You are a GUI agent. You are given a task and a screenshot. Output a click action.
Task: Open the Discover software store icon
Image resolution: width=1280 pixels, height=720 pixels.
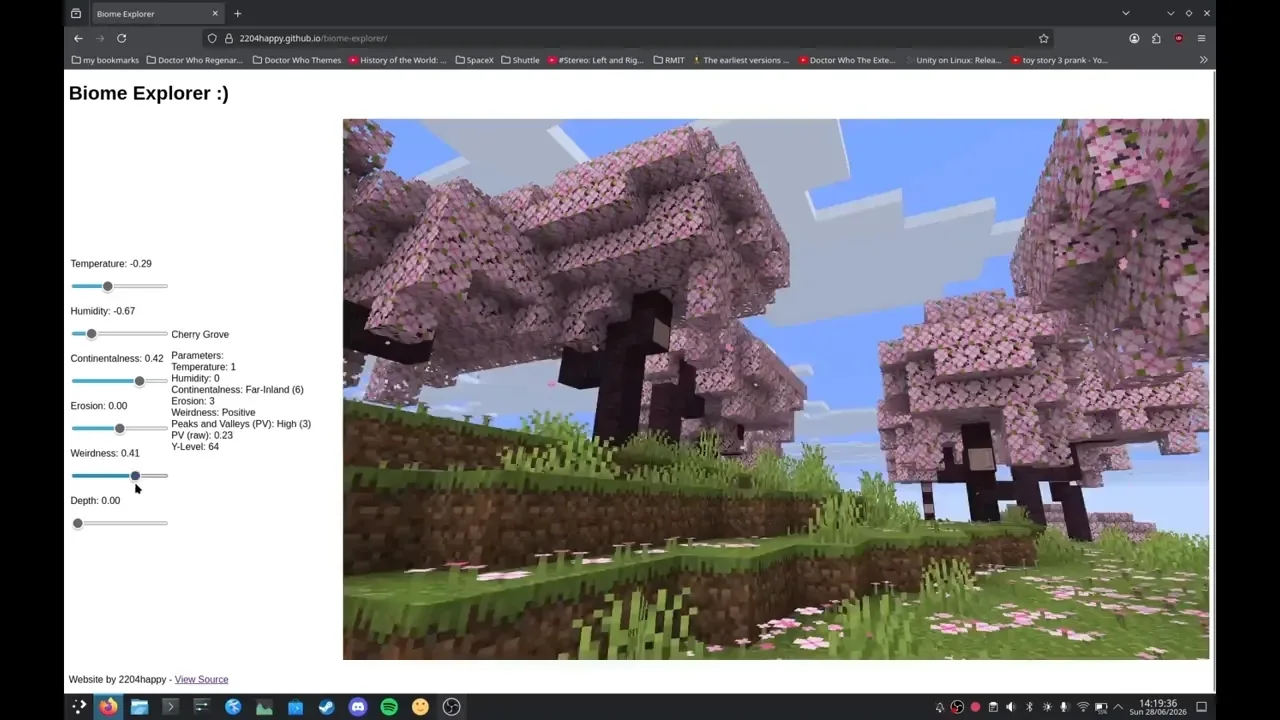[295, 707]
